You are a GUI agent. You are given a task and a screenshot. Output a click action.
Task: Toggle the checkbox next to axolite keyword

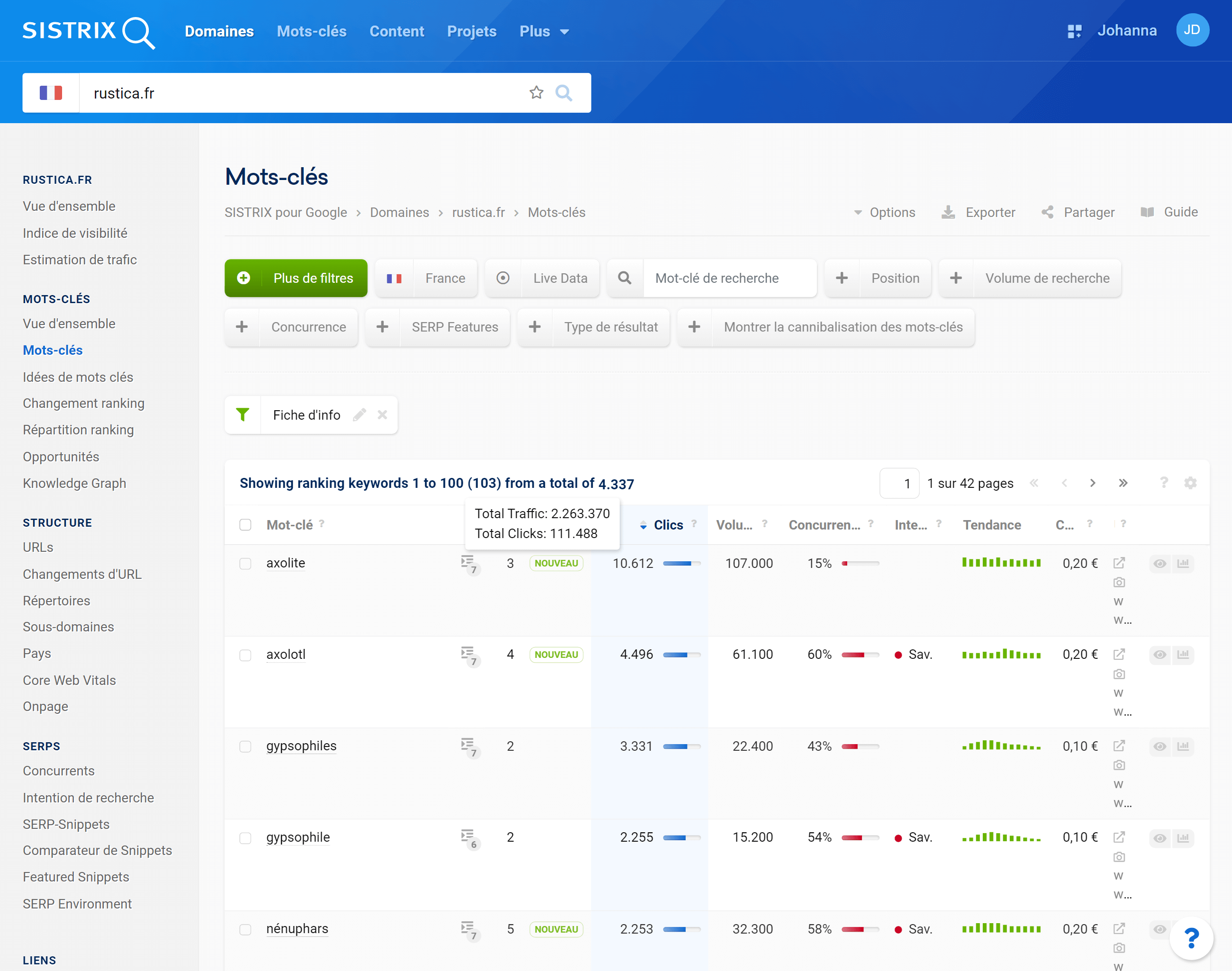pyautogui.click(x=245, y=563)
